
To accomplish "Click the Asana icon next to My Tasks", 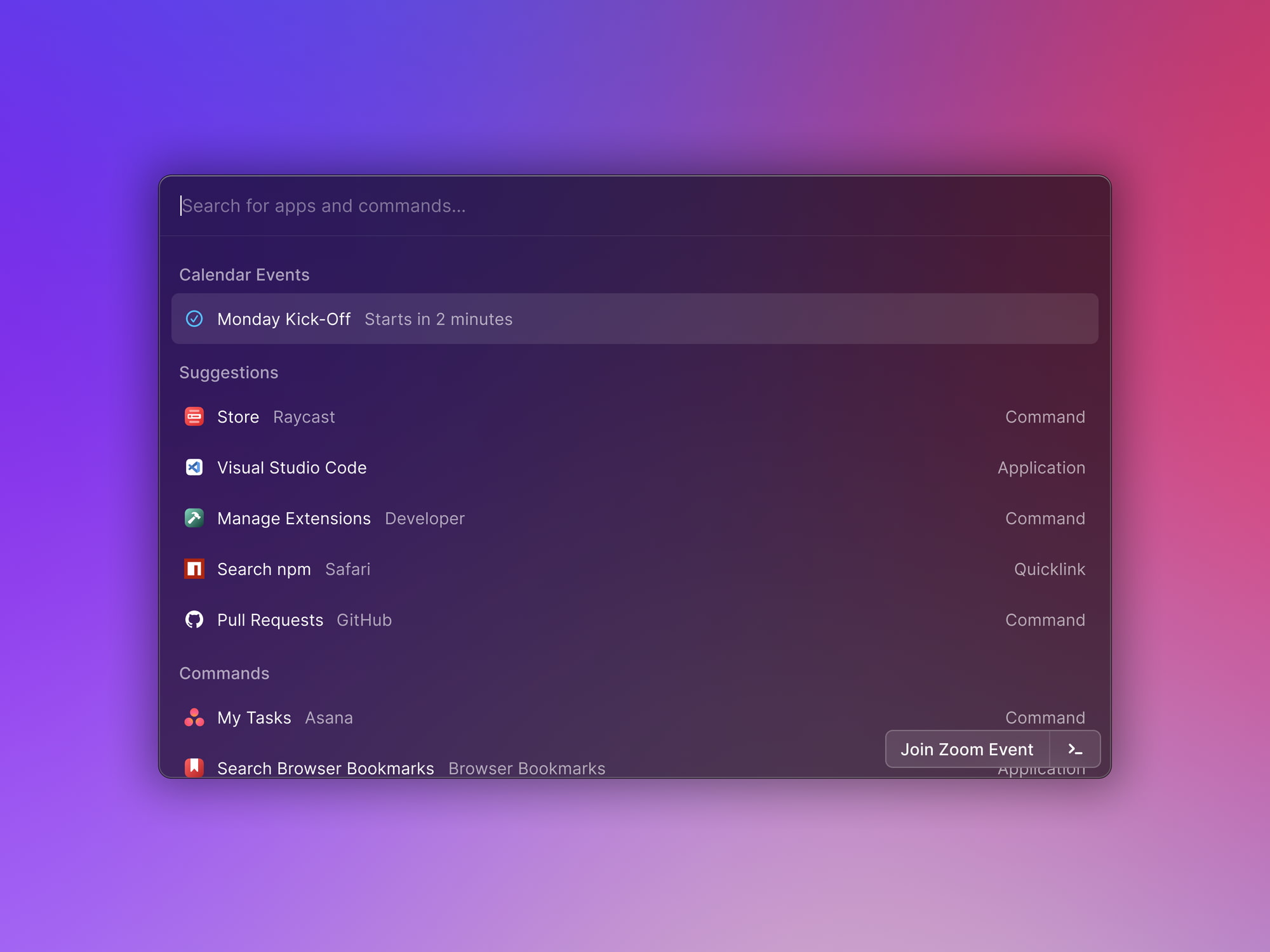I will pyautogui.click(x=194, y=717).
